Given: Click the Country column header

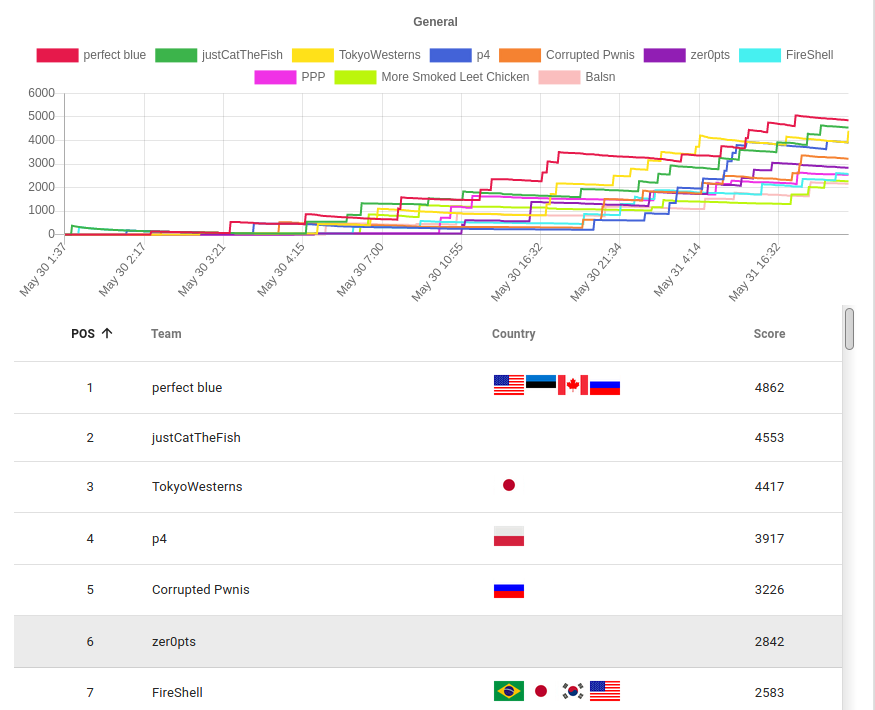Looking at the screenshot, I should pos(513,334).
